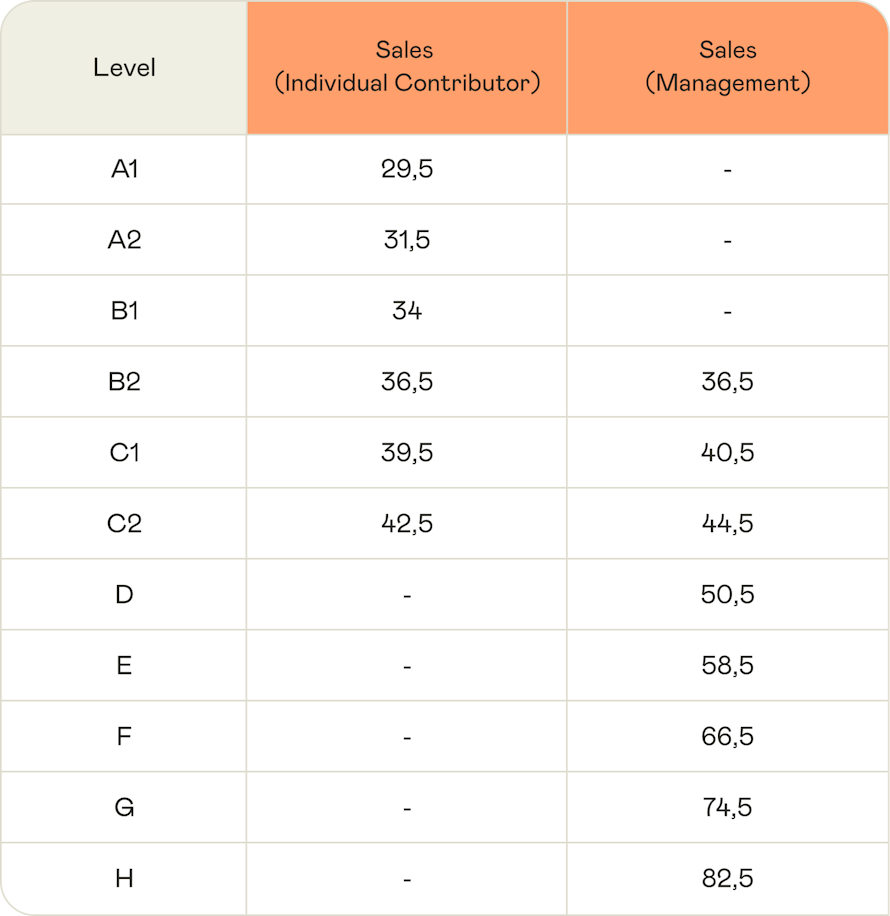Viewport: 890px width, 916px height.
Task: Select the 74,5 value for level G
Action: coord(728,807)
